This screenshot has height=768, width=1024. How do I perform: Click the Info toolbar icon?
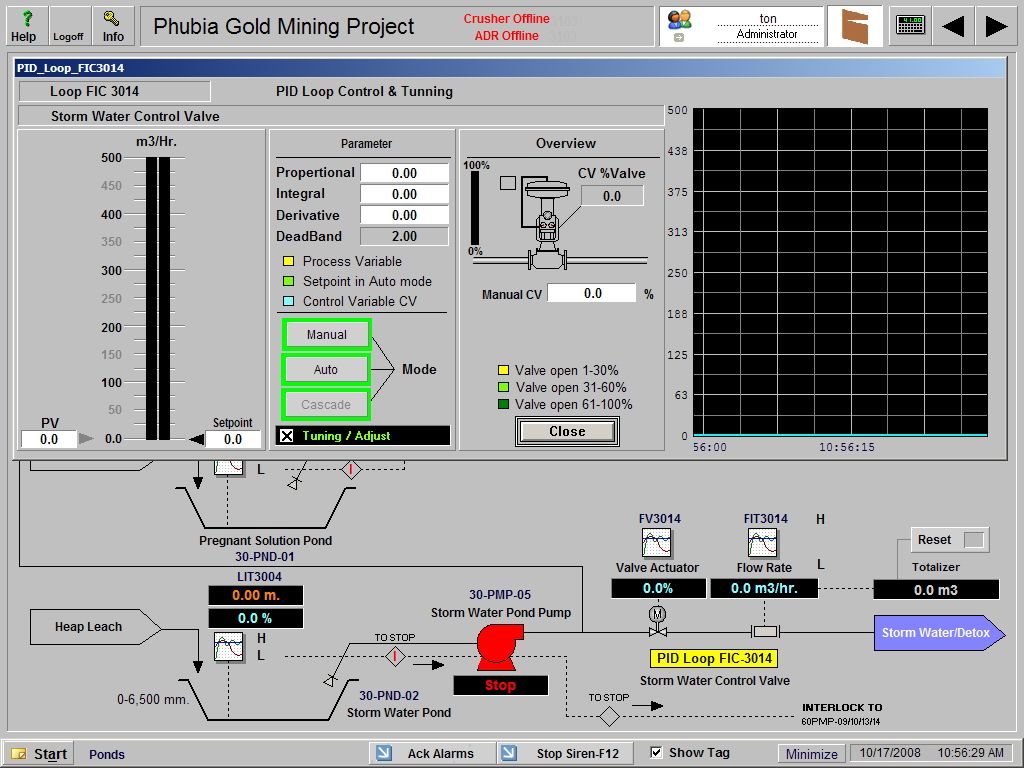112,25
